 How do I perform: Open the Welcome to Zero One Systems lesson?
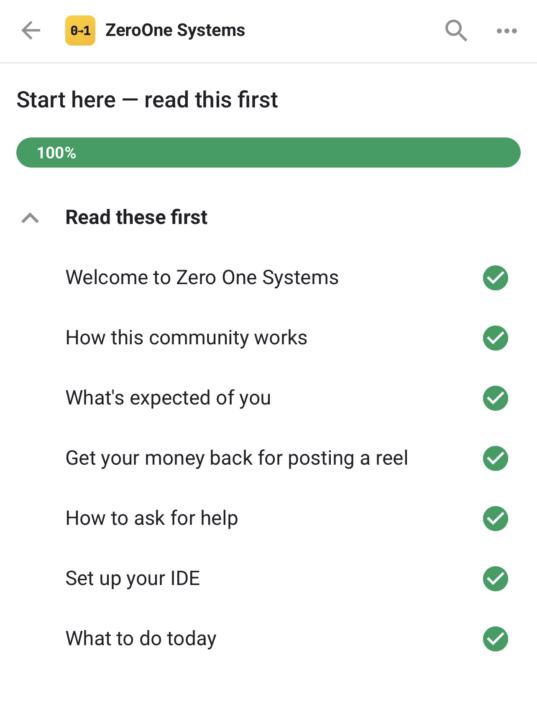(x=202, y=277)
